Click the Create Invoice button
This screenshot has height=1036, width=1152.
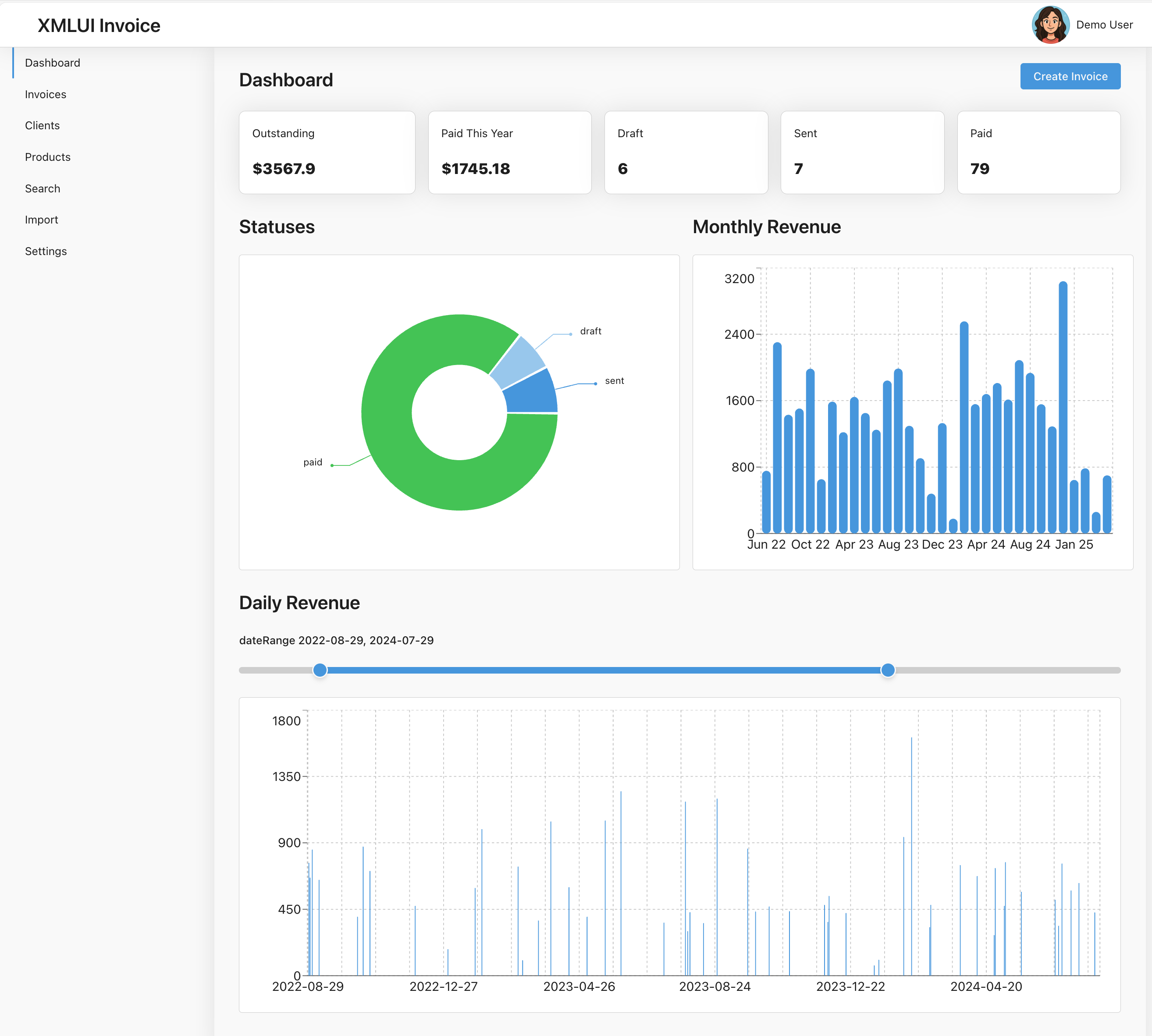click(1070, 76)
